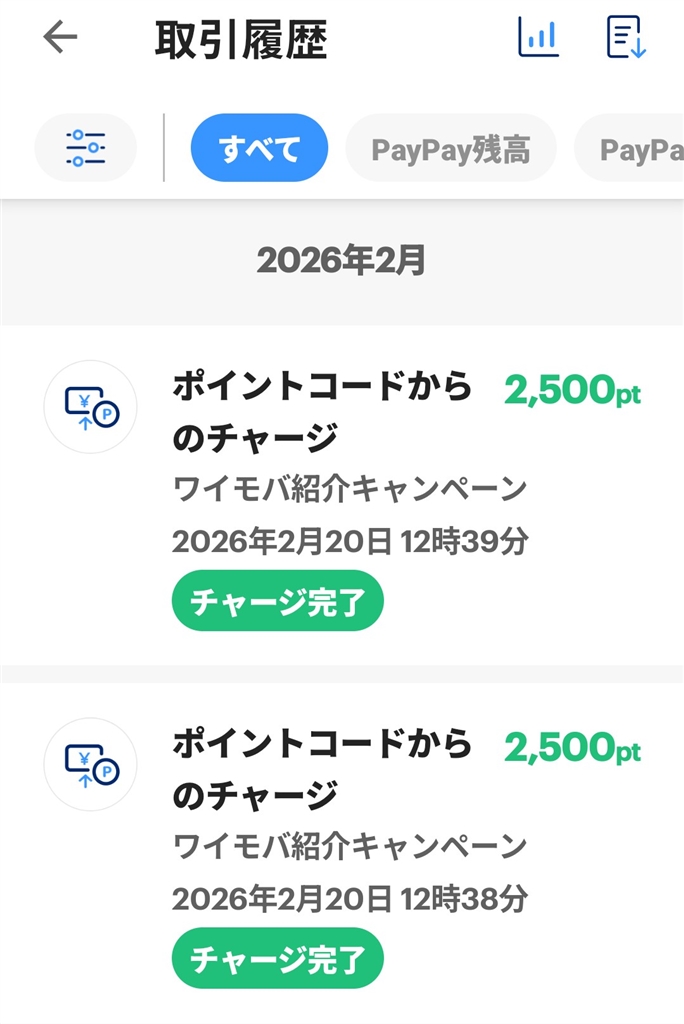
Task: Tap charge icon of the 12時39分 transaction
Action: click(x=90, y=407)
